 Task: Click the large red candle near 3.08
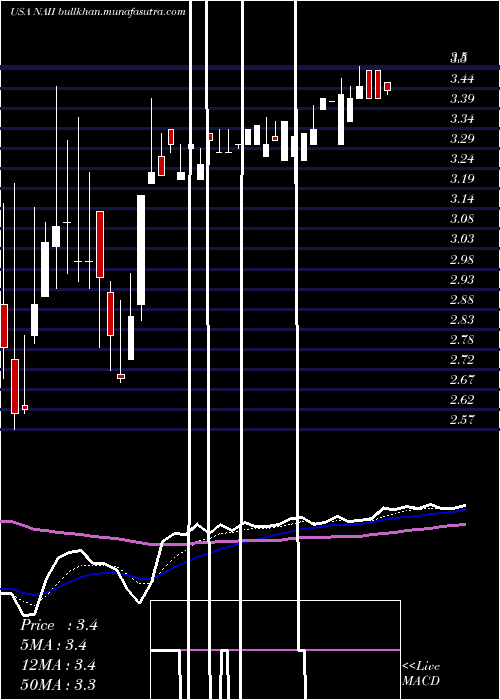pyautogui.click(x=100, y=245)
